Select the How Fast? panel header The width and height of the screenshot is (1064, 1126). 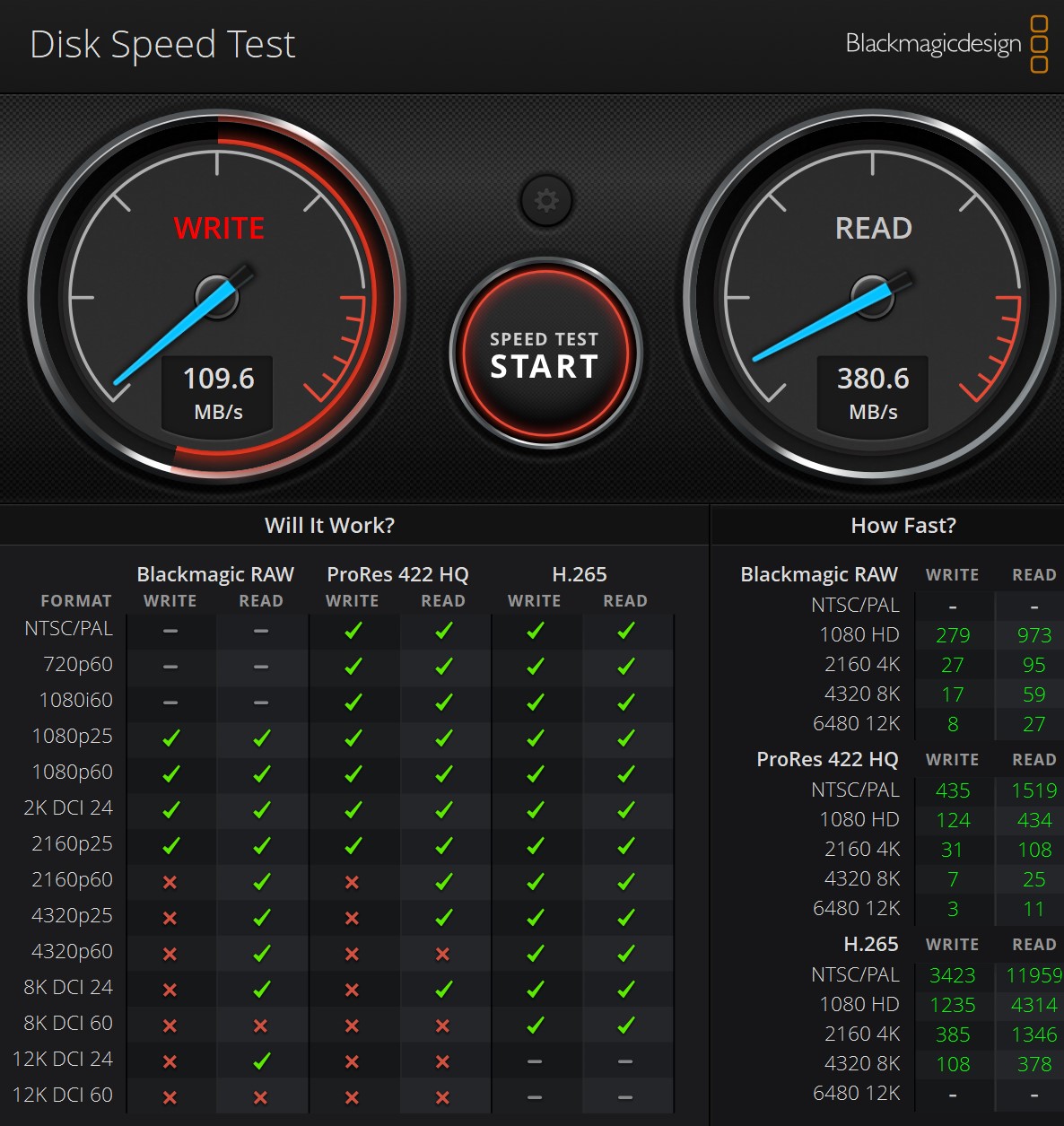(x=903, y=525)
